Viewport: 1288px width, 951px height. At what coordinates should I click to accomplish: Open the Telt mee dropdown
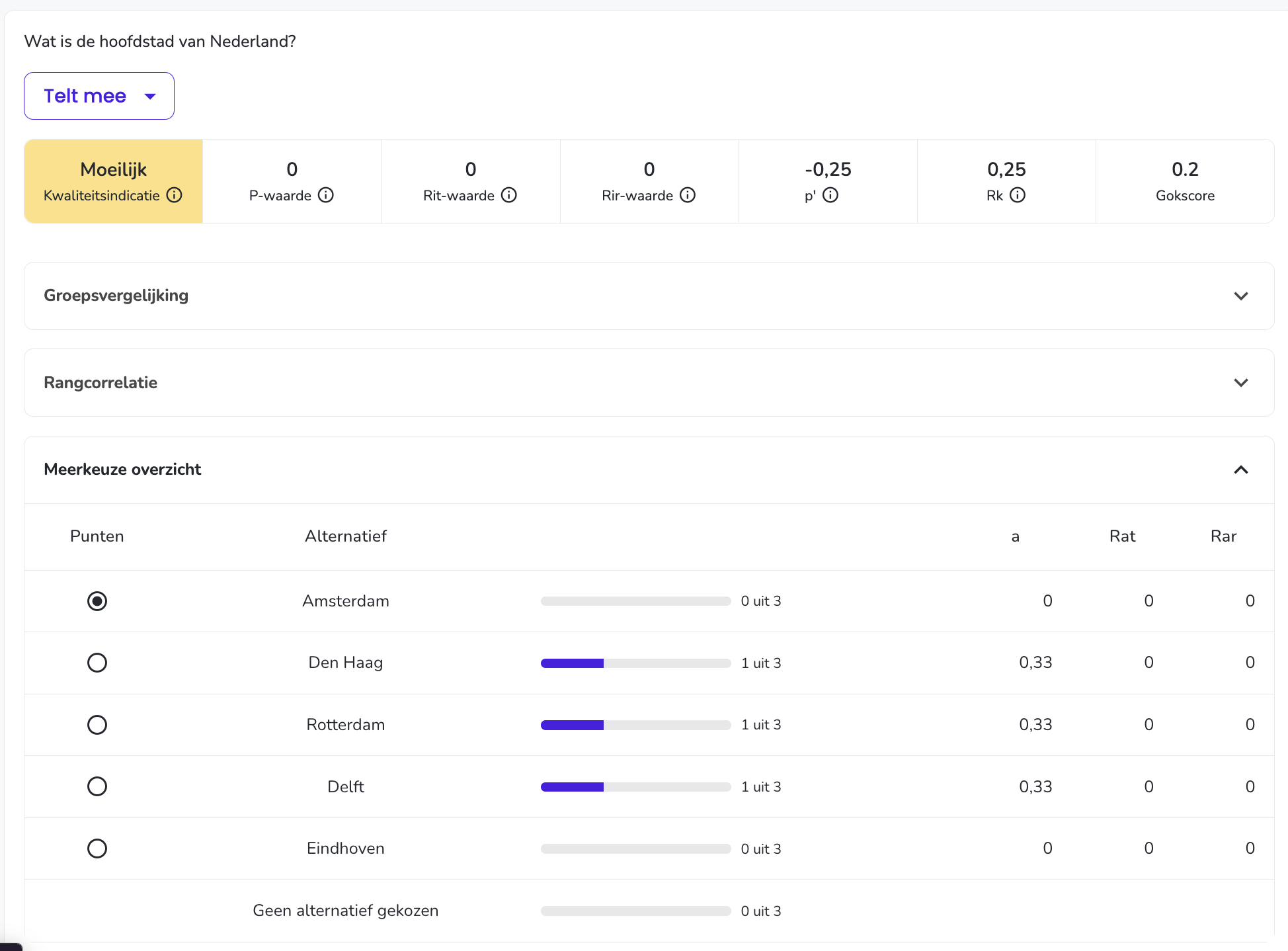coord(99,96)
